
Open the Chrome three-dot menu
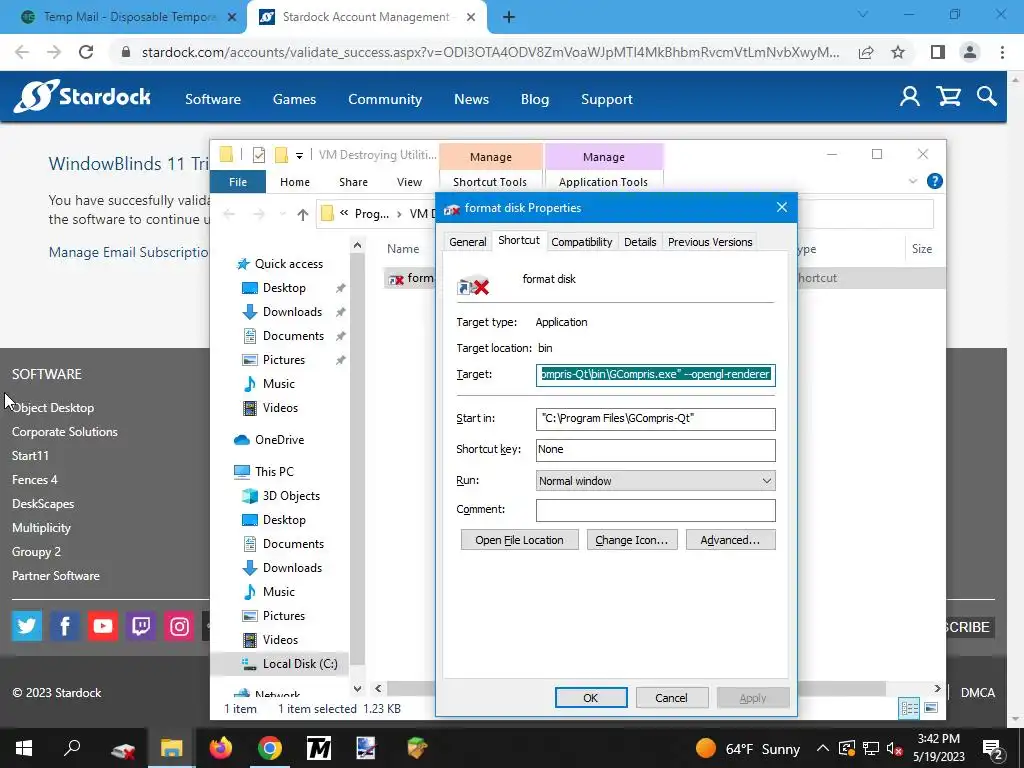(x=1002, y=52)
